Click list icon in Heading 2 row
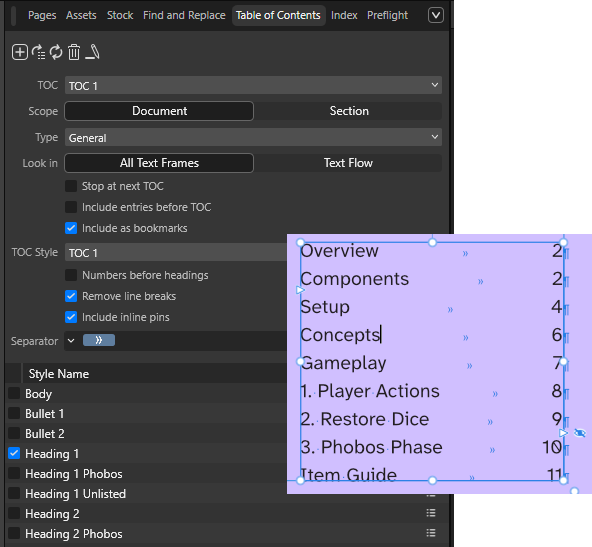The width and height of the screenshot is (592, 547). tap(431, 513)
